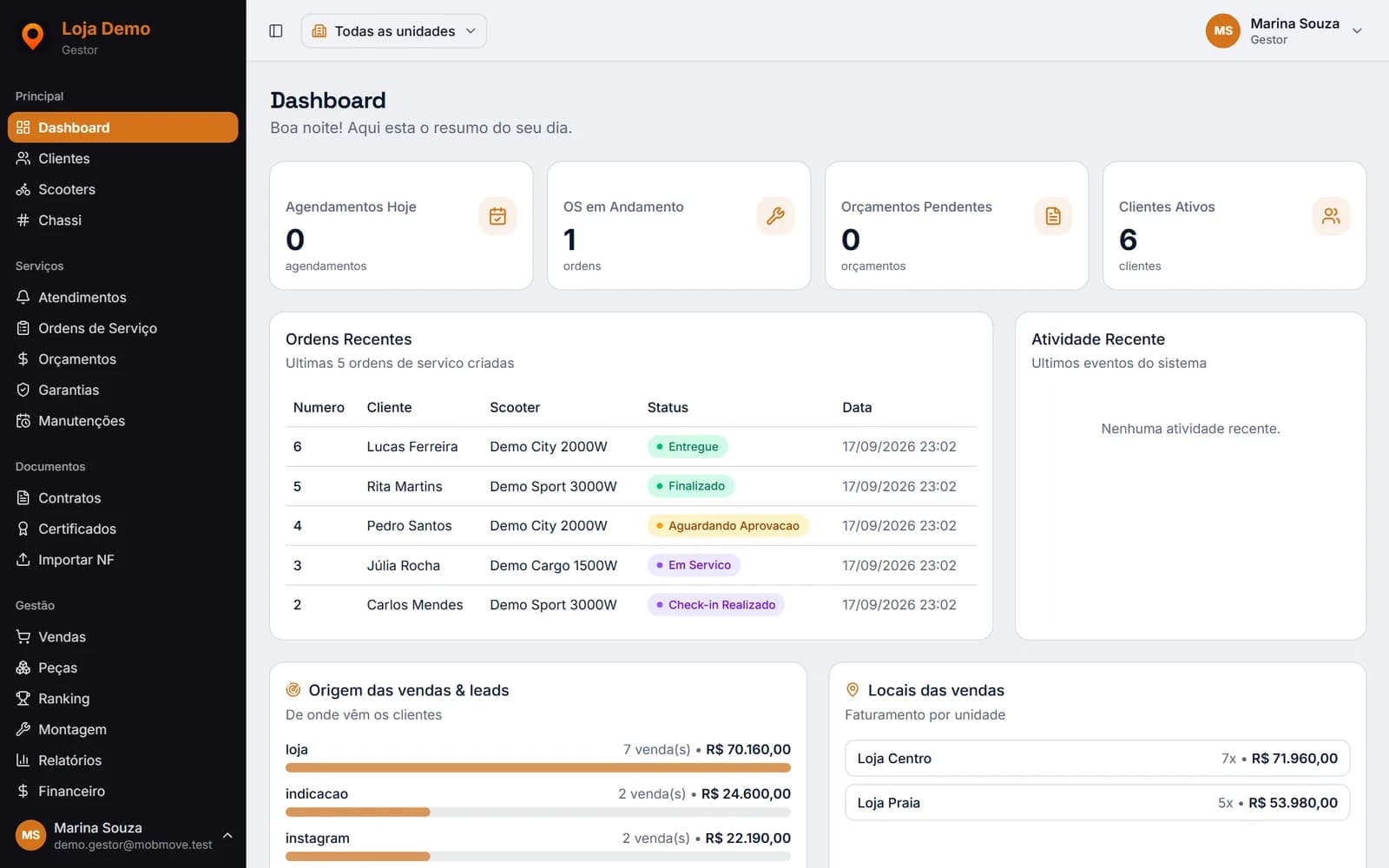The height and width of the screenshot is (868, 1389).
Task: Open Clientes in the sidebar
Action: tap(122, 158)
